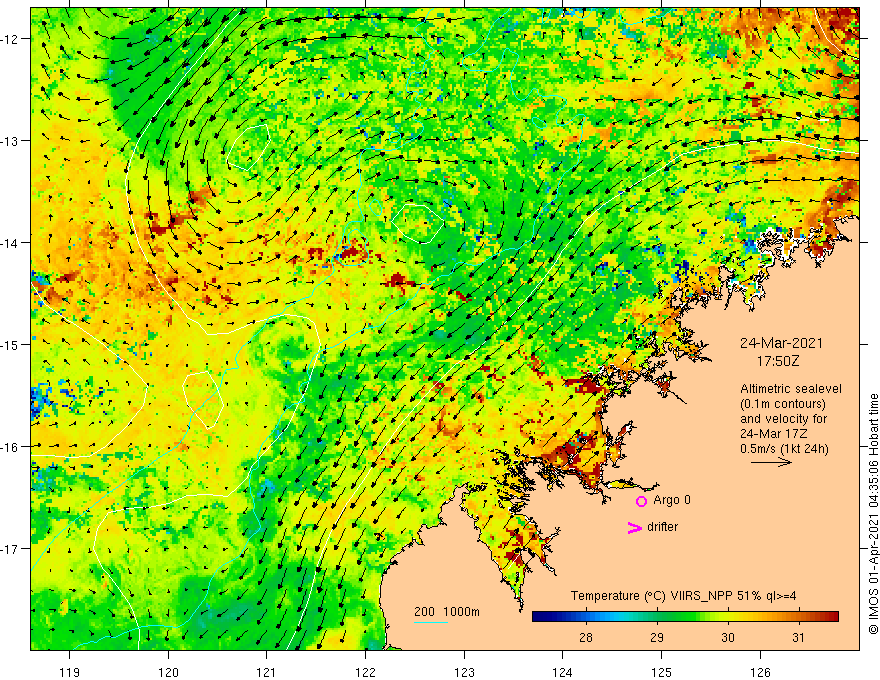Image resolution: width=880 pixels, height=680 pixels.
Task: Click the '31' colorbar tick label
Action: tap(799, 637)
